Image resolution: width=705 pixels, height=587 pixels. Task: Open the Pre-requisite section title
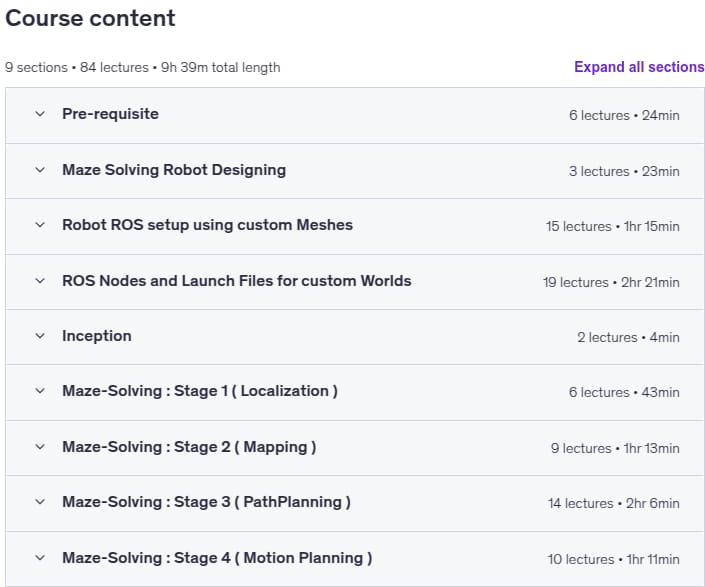point(110,114)
